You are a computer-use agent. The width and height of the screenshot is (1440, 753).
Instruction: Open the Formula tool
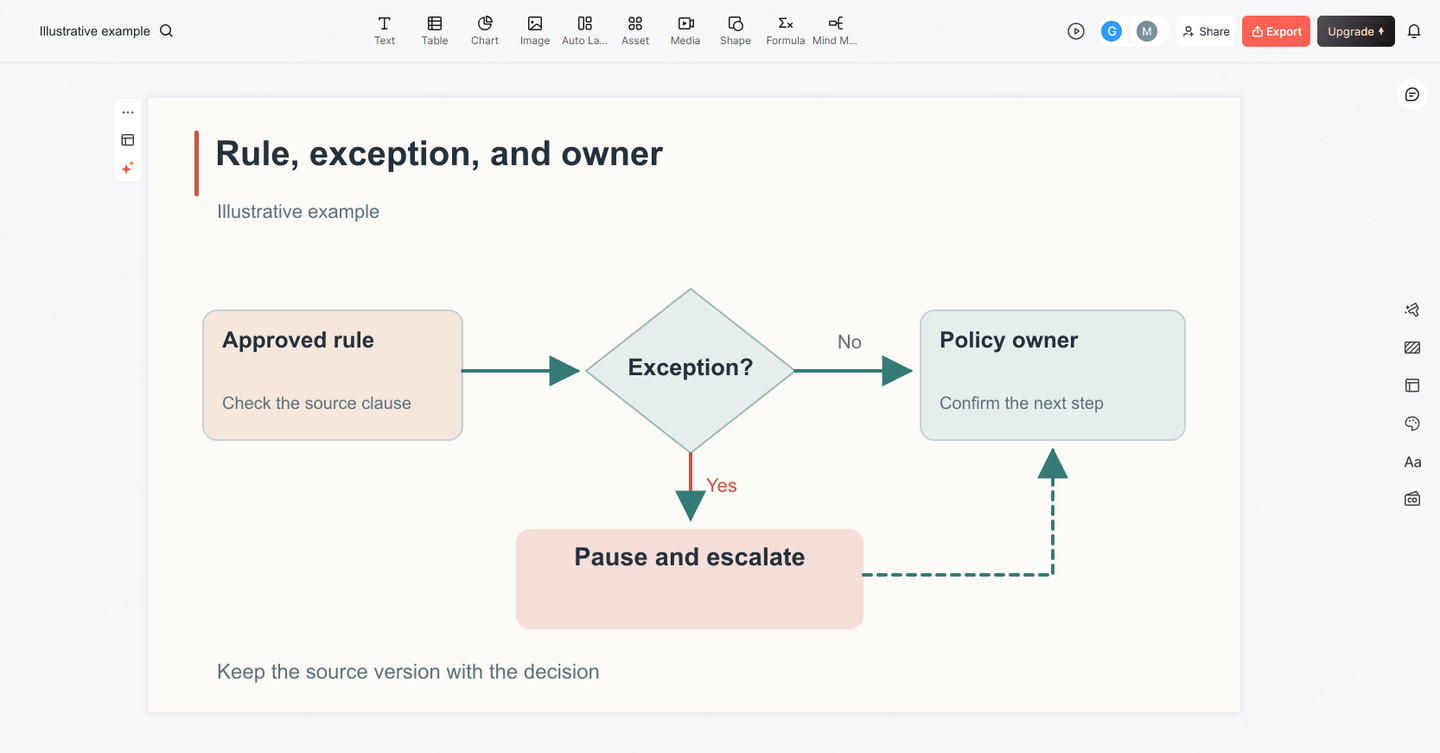pos(785,30)
